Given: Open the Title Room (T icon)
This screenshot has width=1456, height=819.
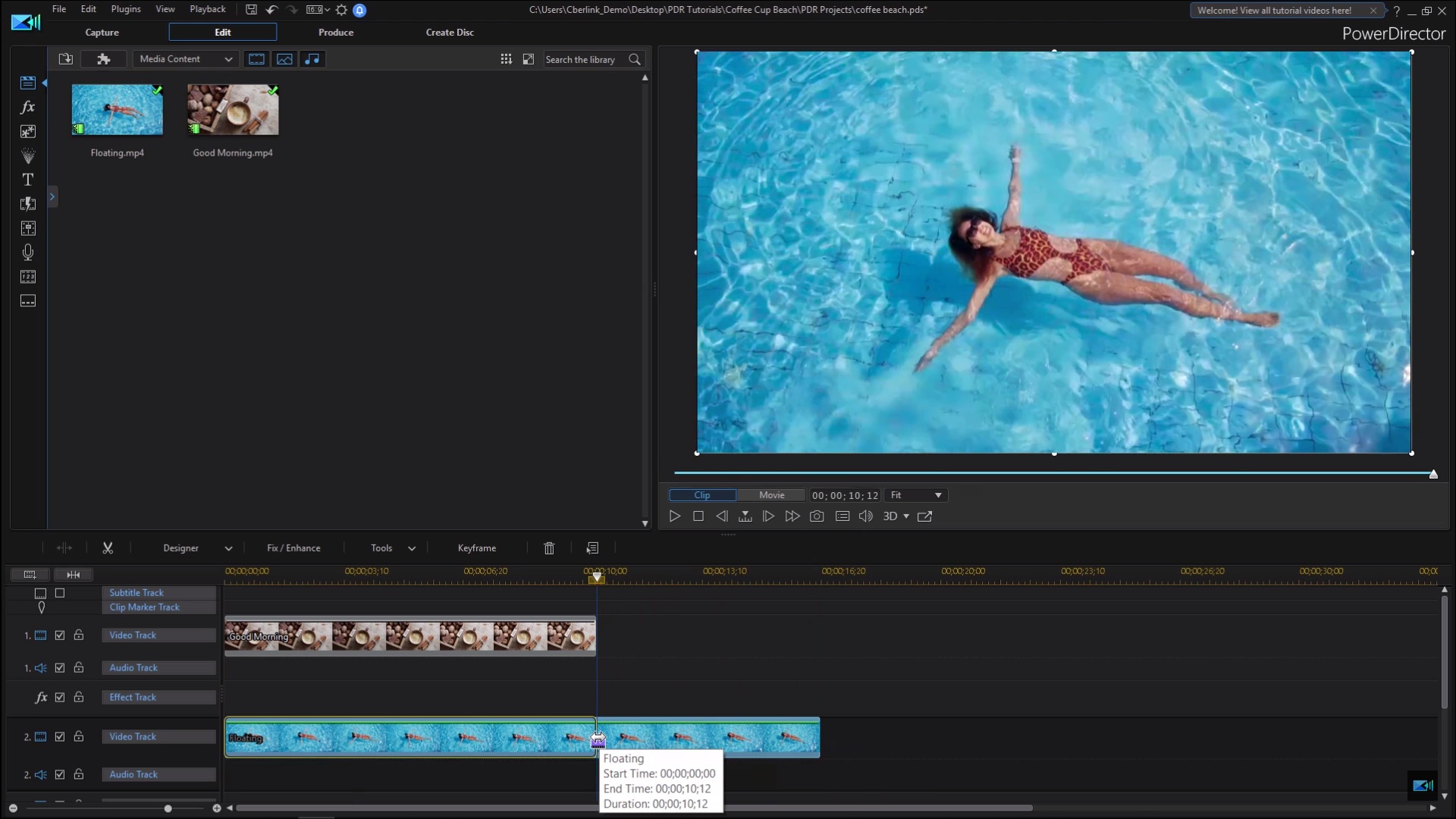Looking at the screenshot, I should [x=28, y=180].
